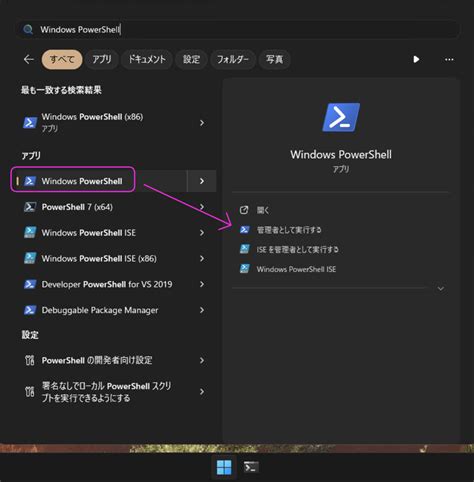Switch to the フォルダー filter tab
Screen dimensions: 474x482
(233, 59)
